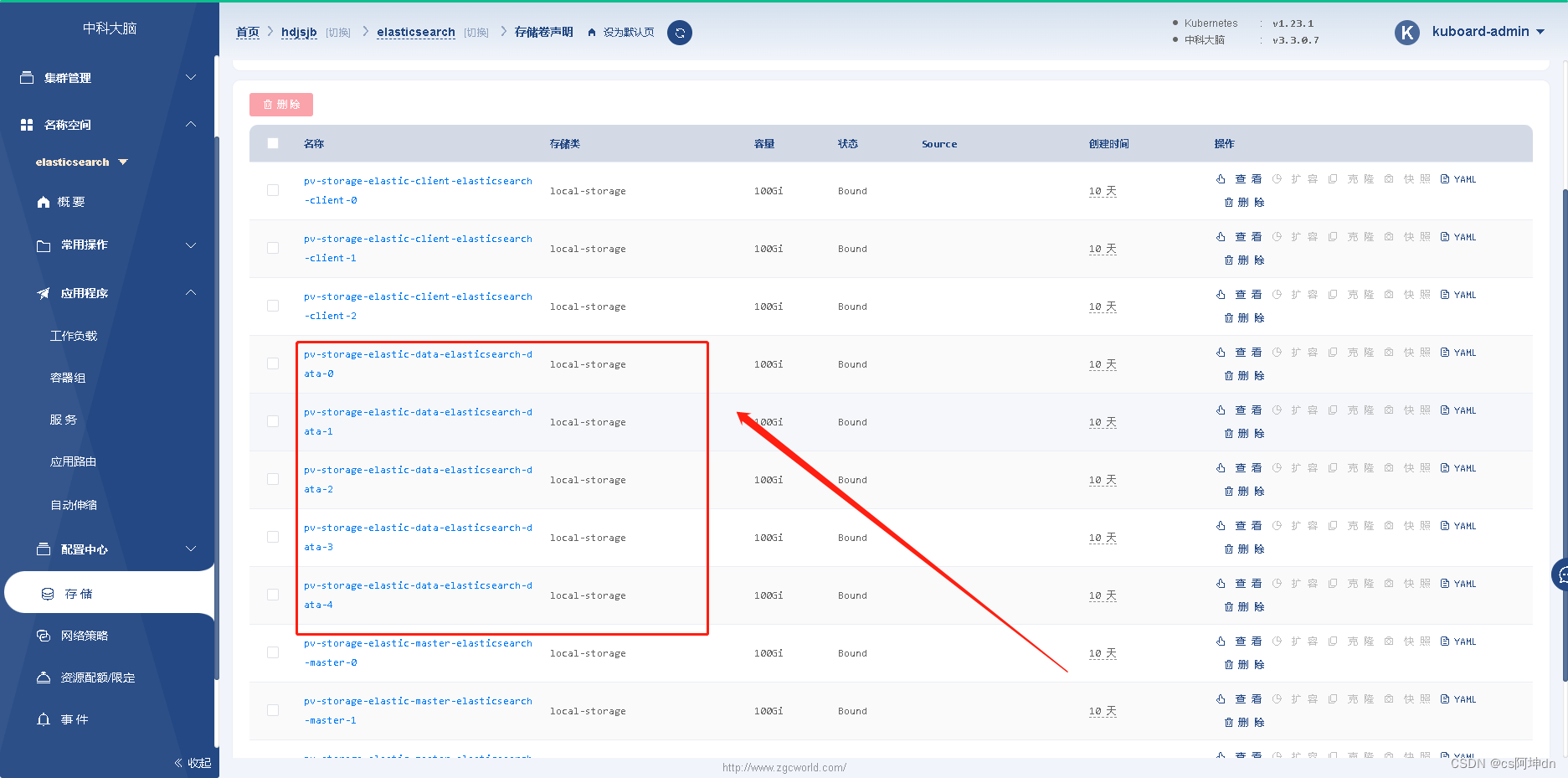Click the main page vertical scrollbar

[x=1565, y=435]
